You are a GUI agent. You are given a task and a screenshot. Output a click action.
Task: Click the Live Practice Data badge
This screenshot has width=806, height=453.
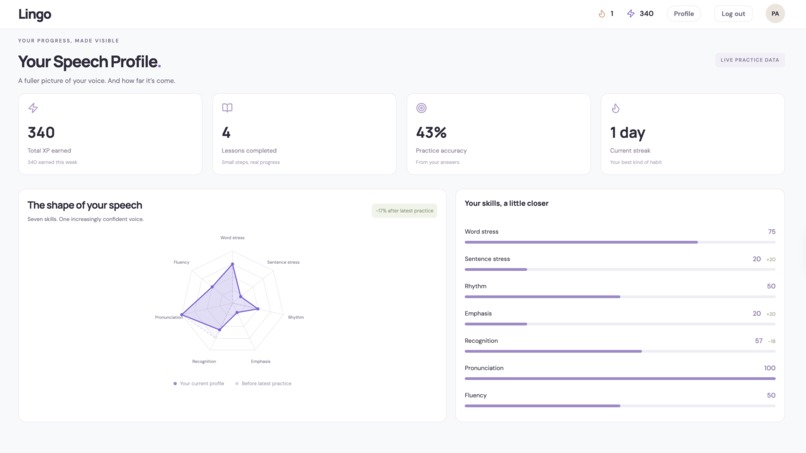tap(749, 60)
